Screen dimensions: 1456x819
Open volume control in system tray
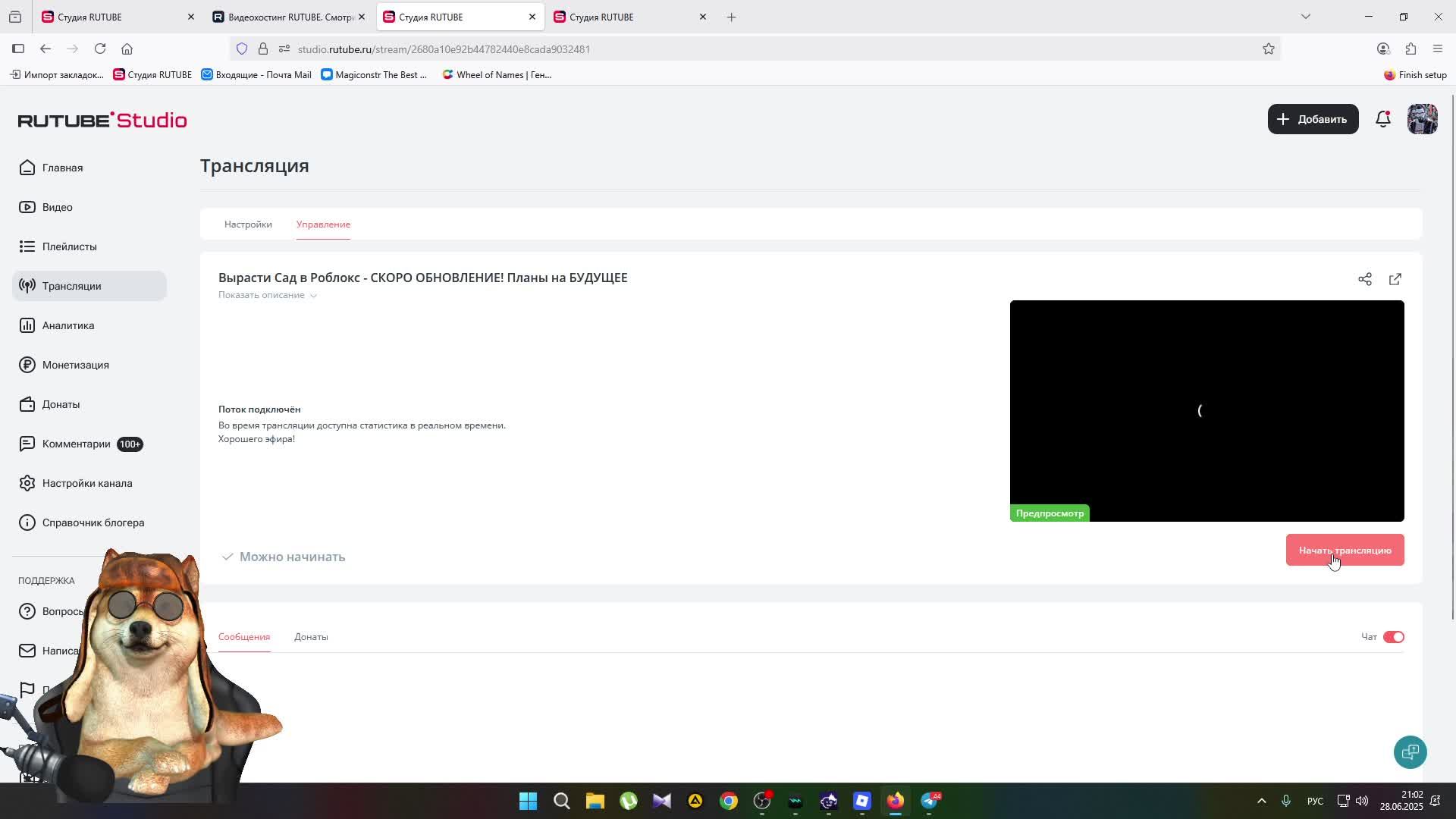coord(1362,801)
